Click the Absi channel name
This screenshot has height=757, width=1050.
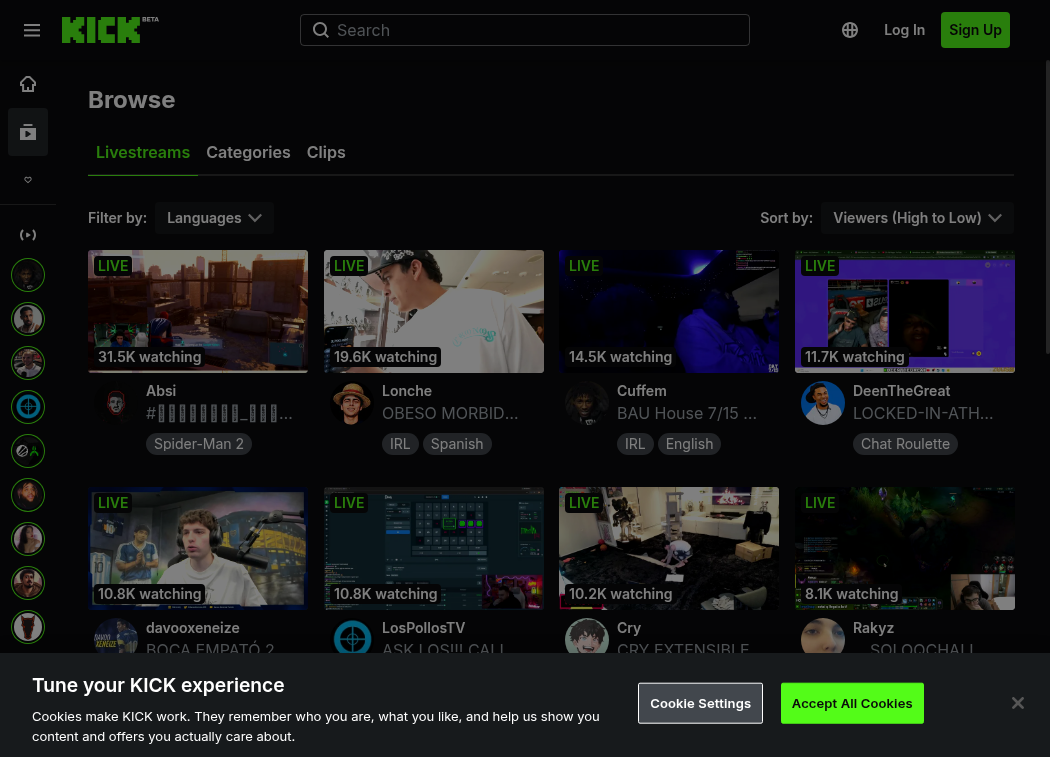tap(161, 391)
